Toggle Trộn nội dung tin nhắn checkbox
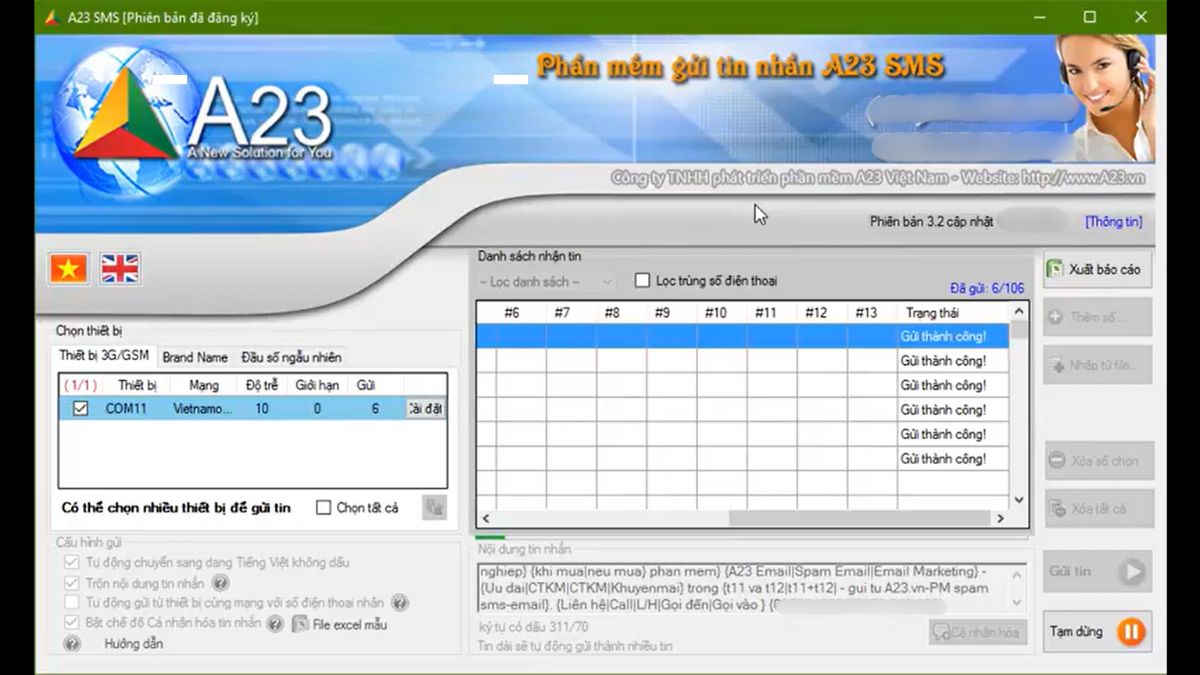This screenshot has height=675, width=1200. 71,583
